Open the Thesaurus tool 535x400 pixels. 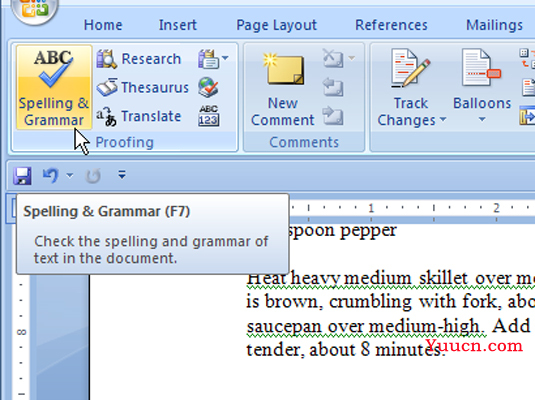(143, 88)
